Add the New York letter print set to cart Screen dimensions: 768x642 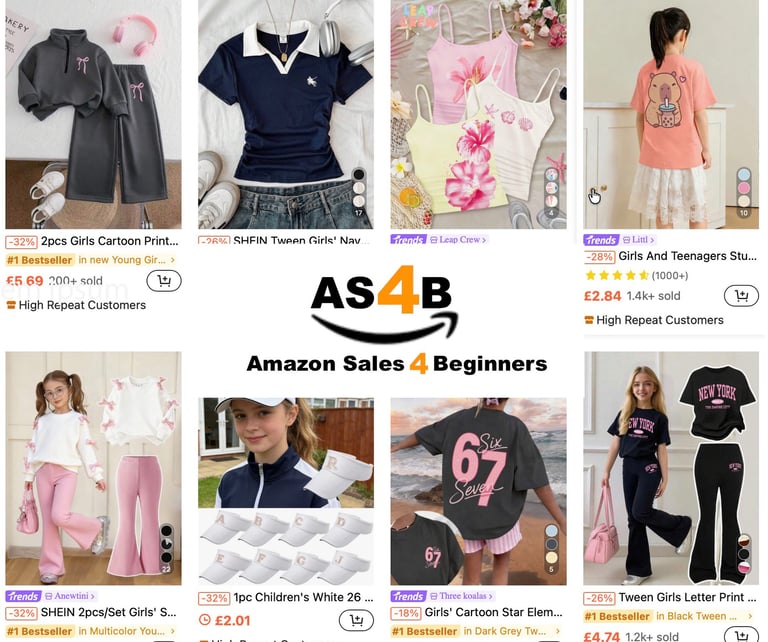741,636
